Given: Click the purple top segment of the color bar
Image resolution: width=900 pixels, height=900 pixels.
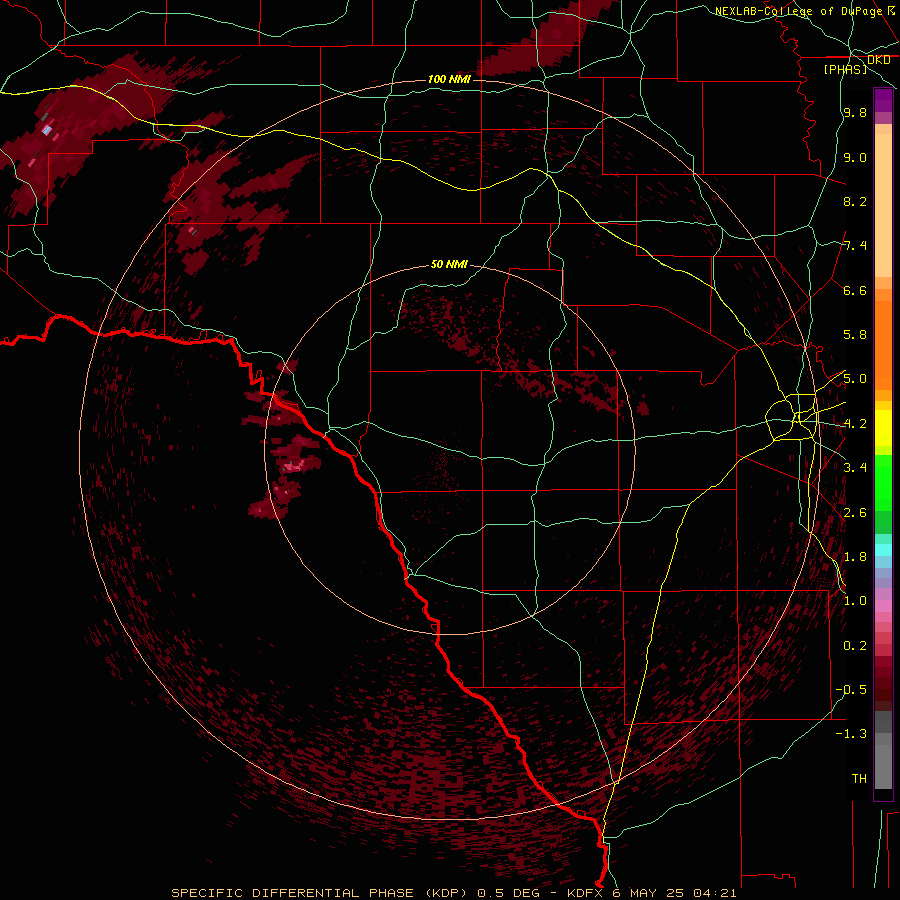Looking at the screenshot, I should click(x=883, y=100).
